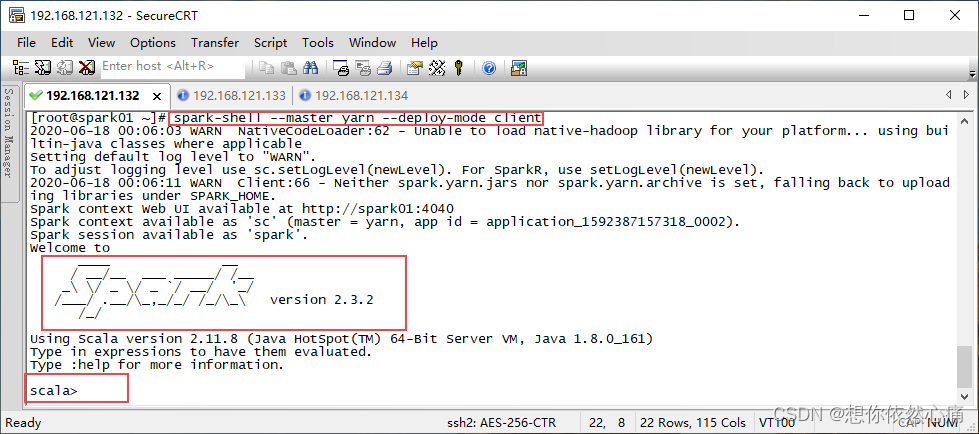979x434 pixels.
Task: Open the Transfer menu
Action: click(215, 42)
